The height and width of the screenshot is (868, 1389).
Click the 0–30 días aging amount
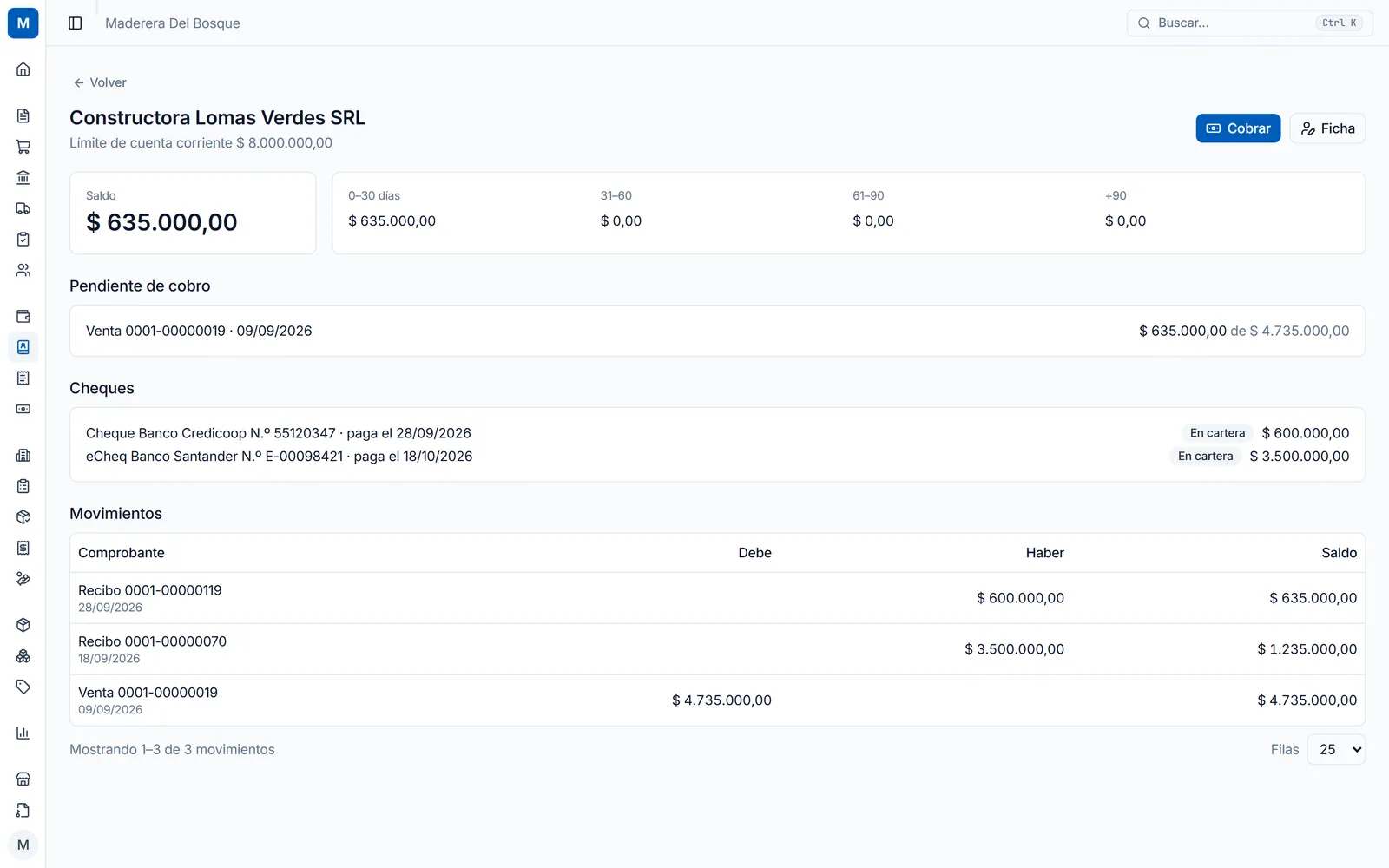[392, 221]
